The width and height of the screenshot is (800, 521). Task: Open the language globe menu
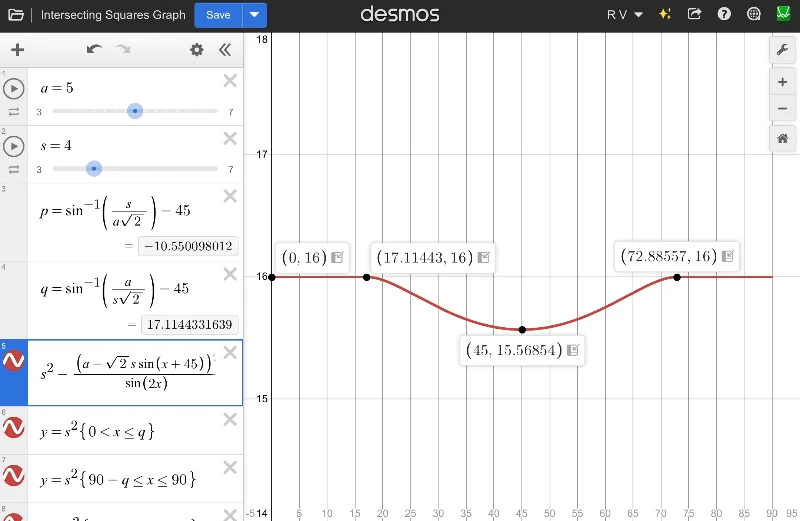[753, 15]
